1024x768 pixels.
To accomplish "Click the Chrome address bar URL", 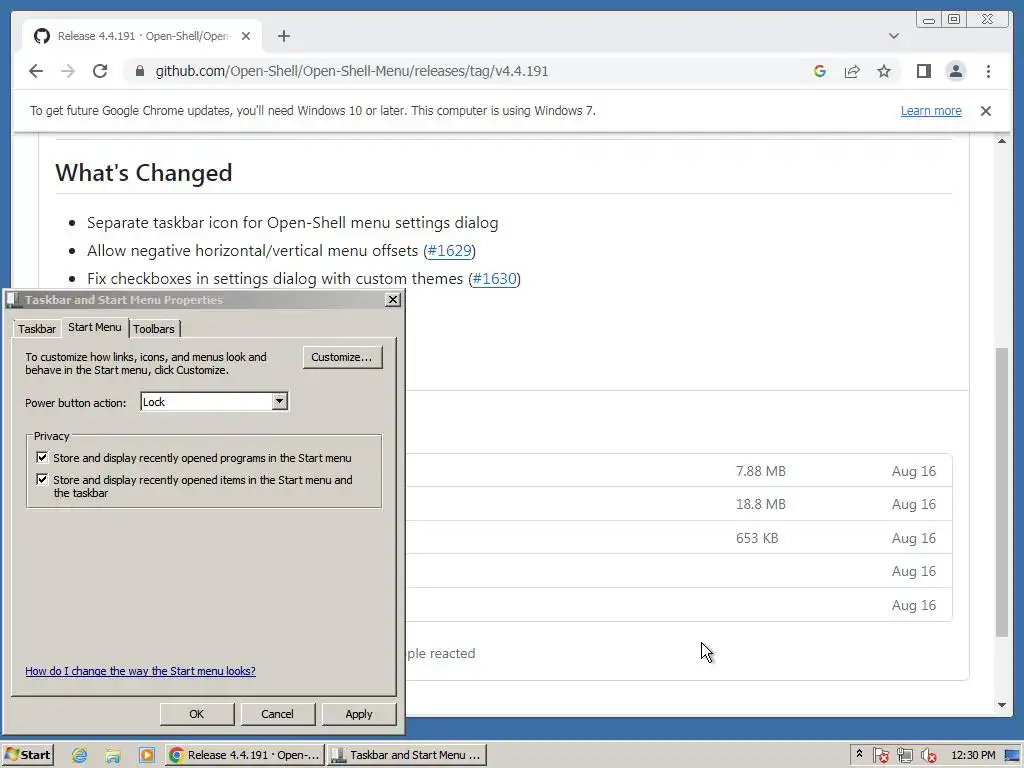I will point(352,71).
